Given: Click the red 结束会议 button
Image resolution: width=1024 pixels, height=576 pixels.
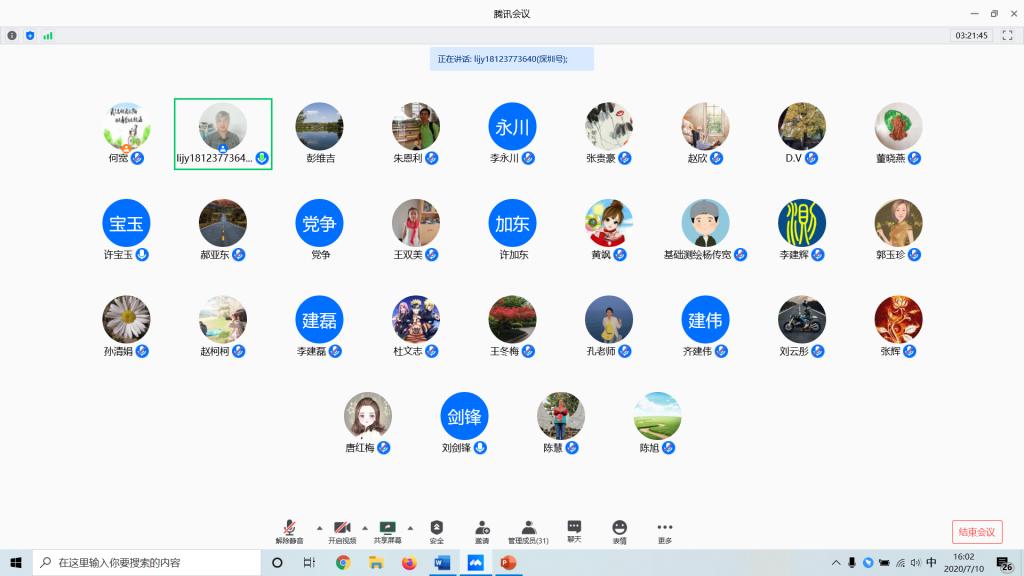Looking at the screenshot, I should click(x=976, y=532).
